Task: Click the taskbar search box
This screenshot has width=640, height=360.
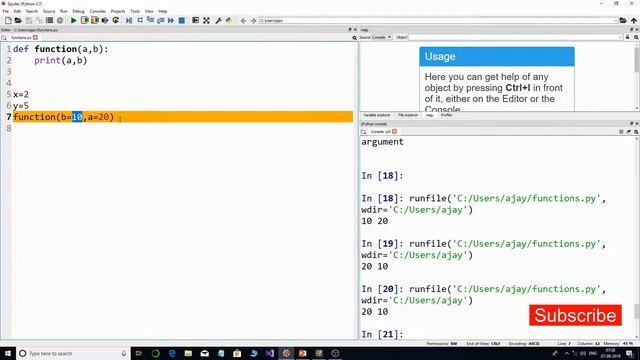Action: coord(73,353)
